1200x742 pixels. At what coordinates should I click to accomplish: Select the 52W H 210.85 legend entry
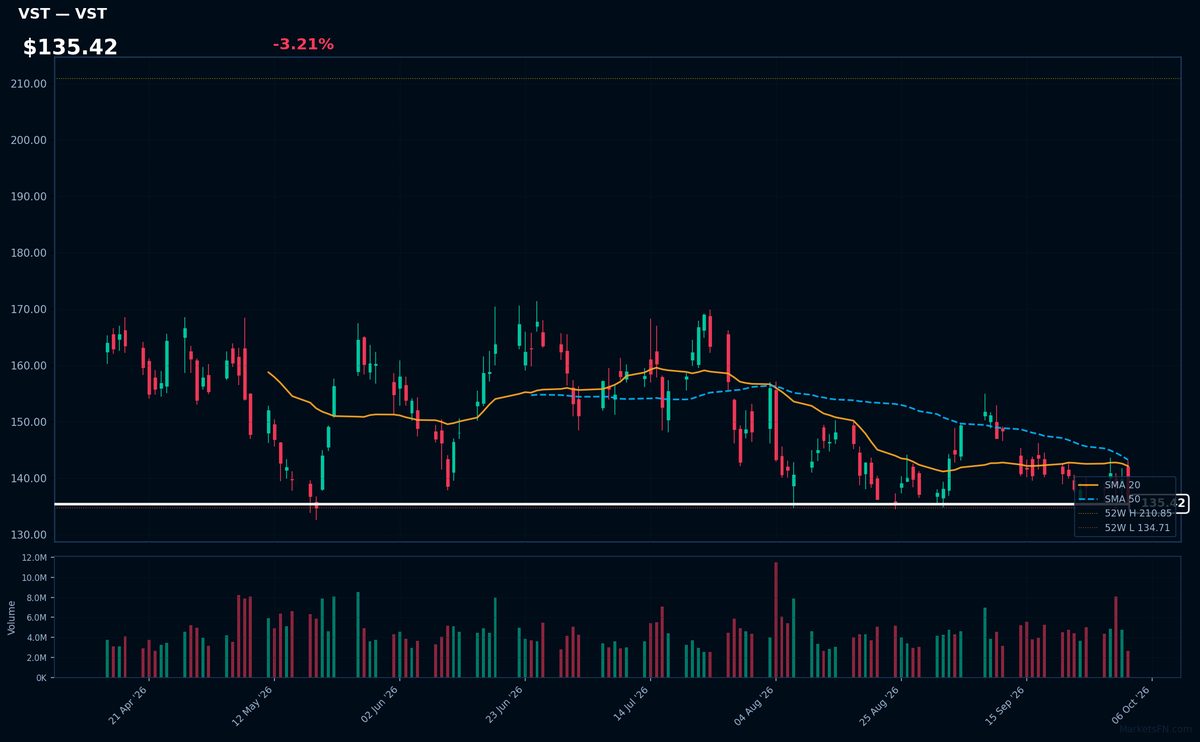tap(1125, 513)
